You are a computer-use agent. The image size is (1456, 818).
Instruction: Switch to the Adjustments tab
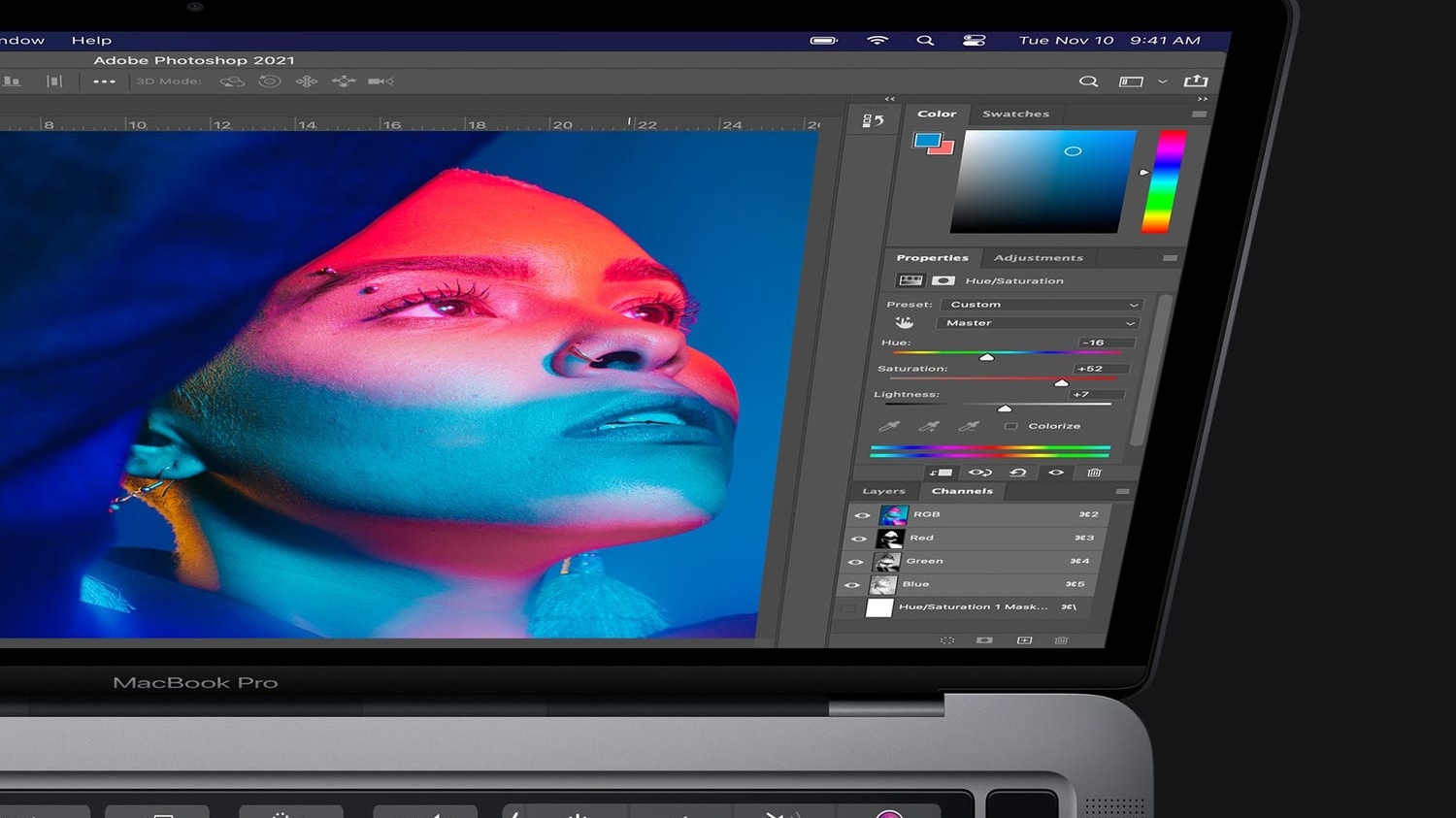[x=1038, y=258]
